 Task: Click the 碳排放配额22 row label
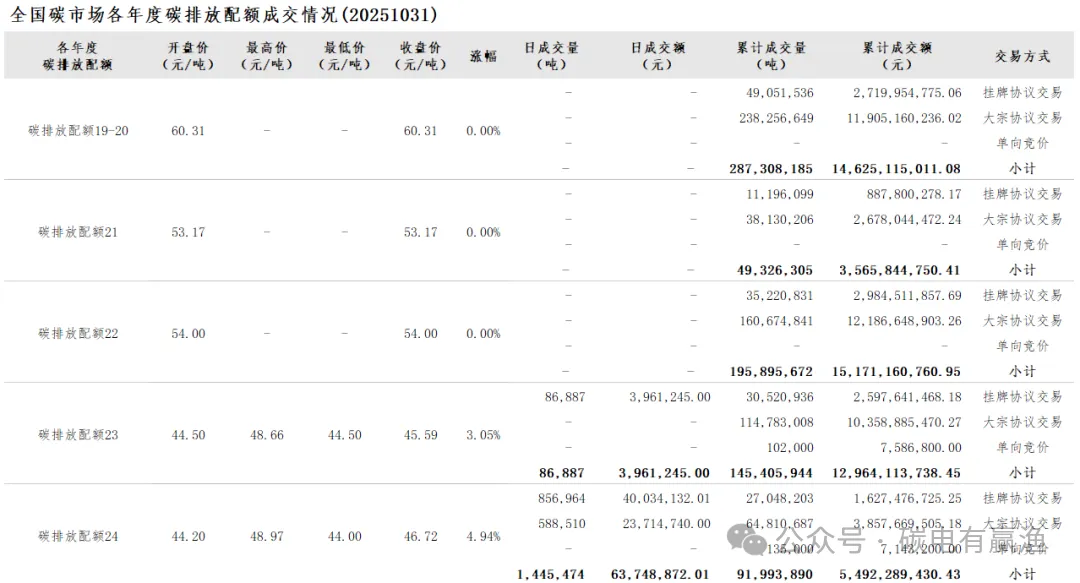(x=78, y=334)
